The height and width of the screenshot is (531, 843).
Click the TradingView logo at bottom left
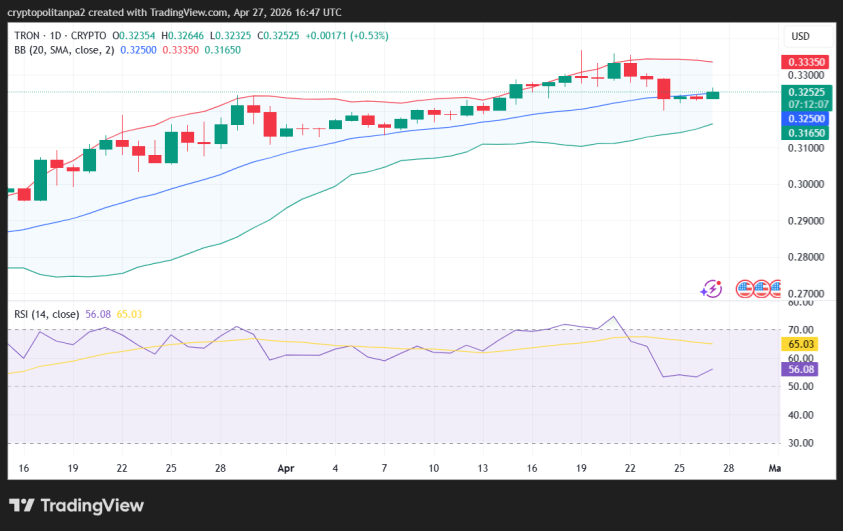(77, 506)
